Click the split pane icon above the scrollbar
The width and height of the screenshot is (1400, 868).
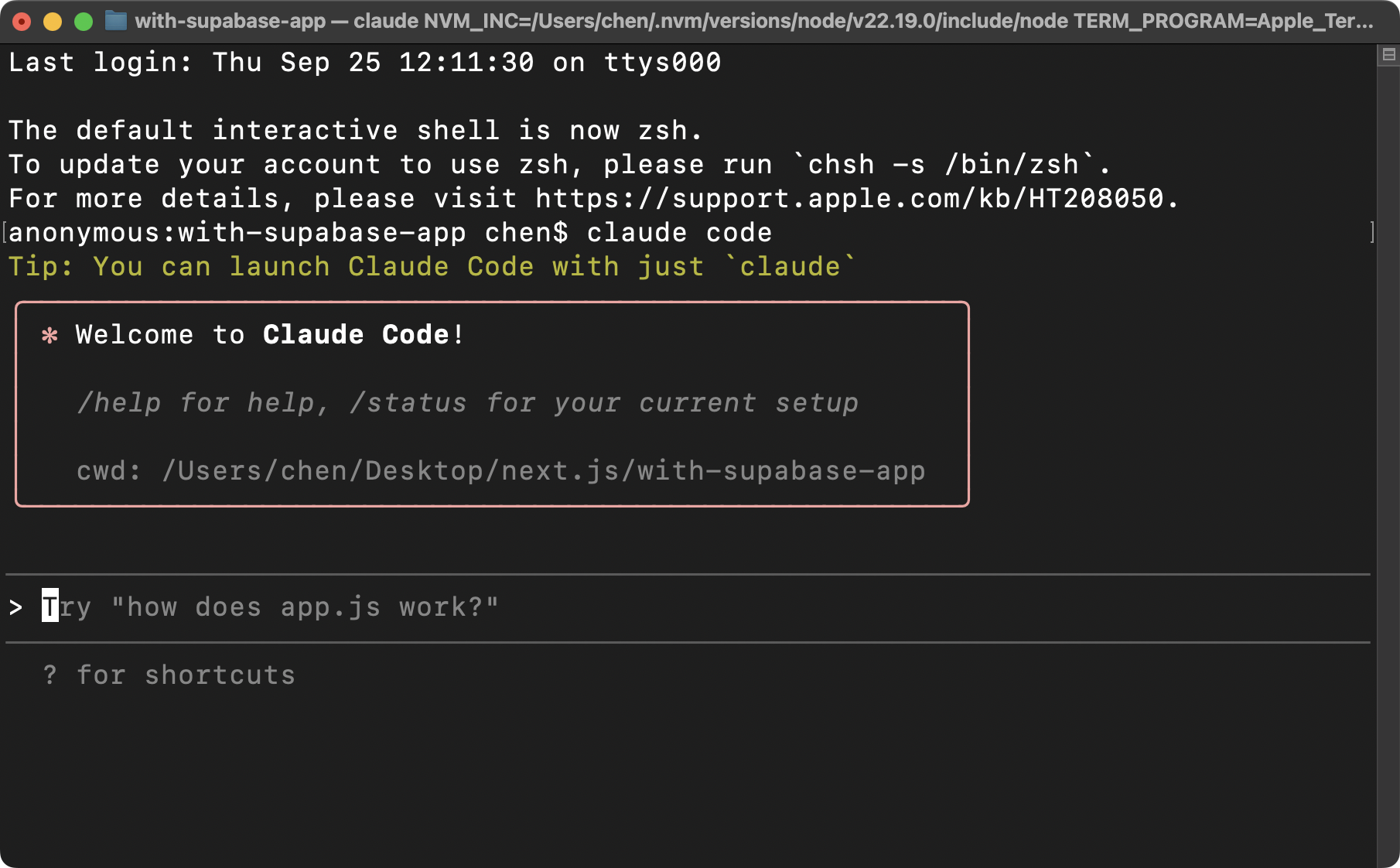coord(1388,55)
